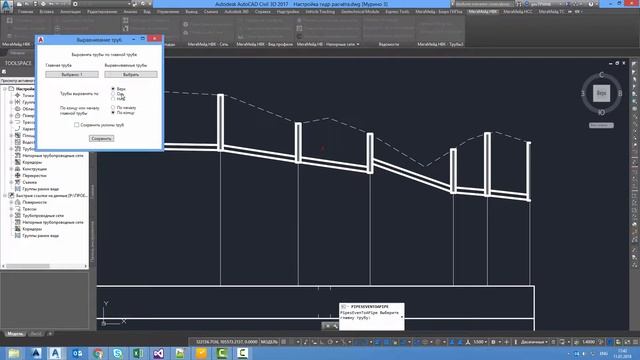Toggle the 'МОДЕЛЬ' status bar button
Image resolution: width=640 pixels, height=360 pixels.
pos(269,342)
